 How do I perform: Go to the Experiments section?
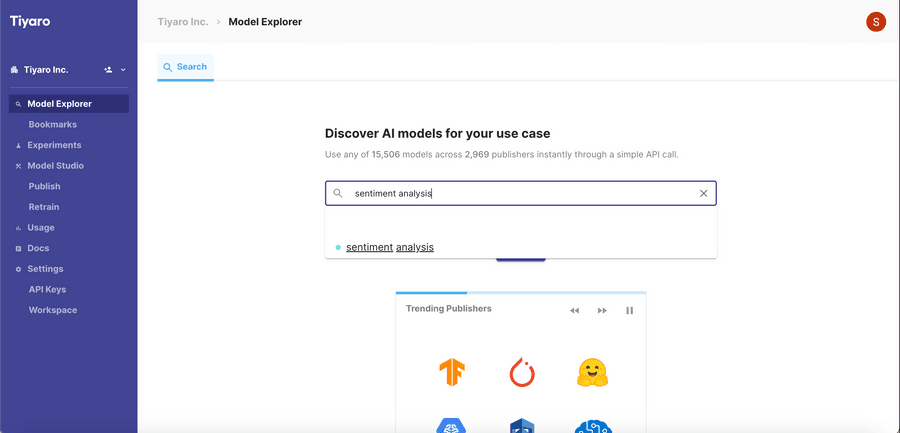(x=55, y=145)
